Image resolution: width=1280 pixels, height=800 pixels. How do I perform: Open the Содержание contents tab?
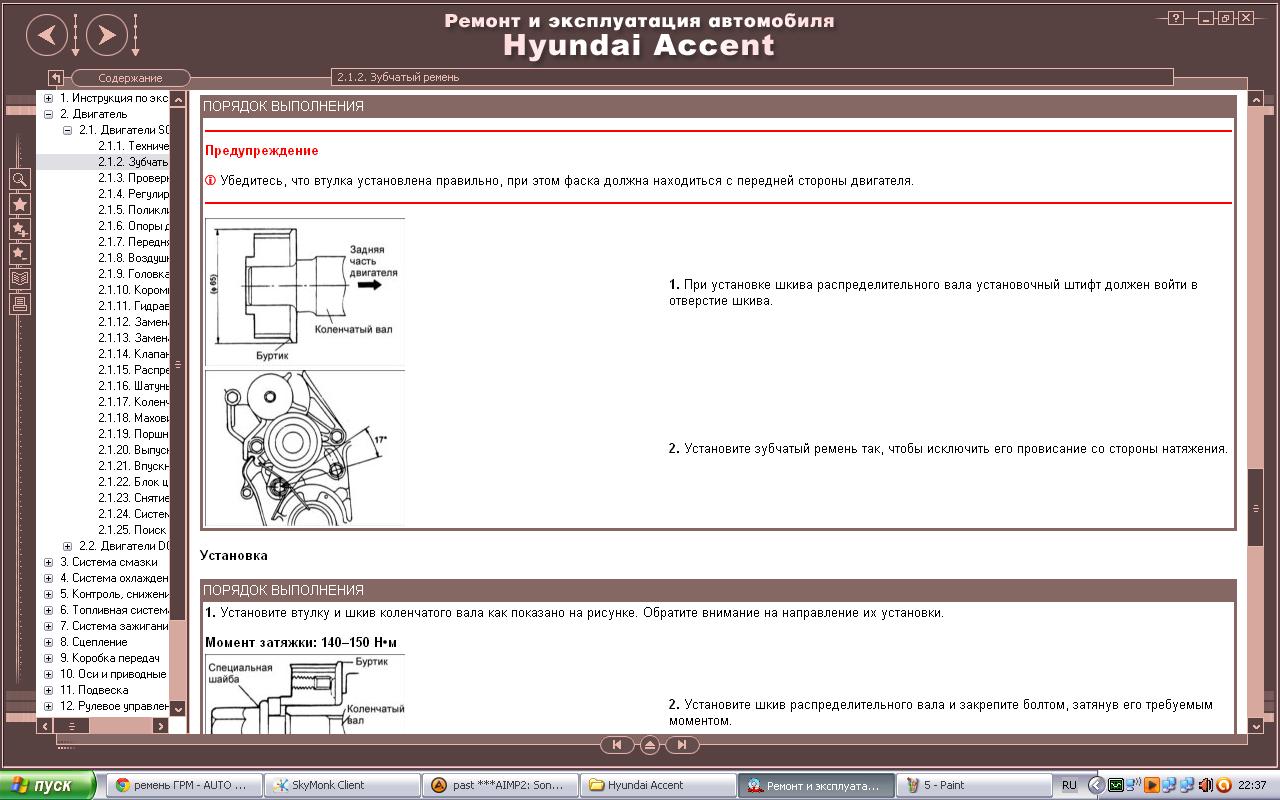coord(130,78)
